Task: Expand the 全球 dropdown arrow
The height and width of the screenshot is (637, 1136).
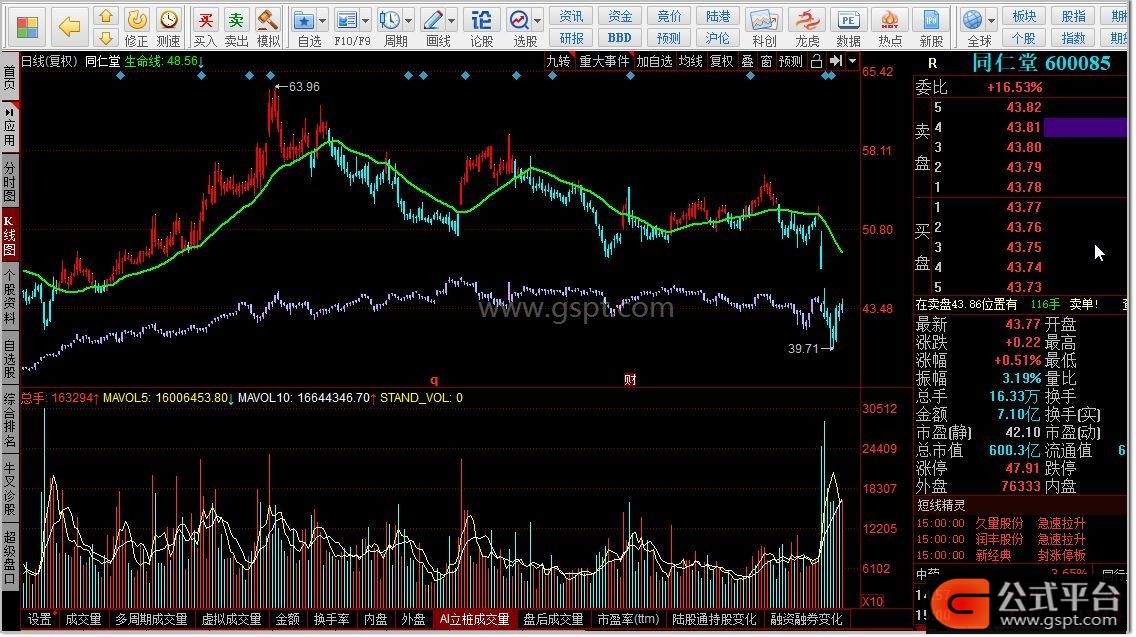Action: [x=992, y=20]
